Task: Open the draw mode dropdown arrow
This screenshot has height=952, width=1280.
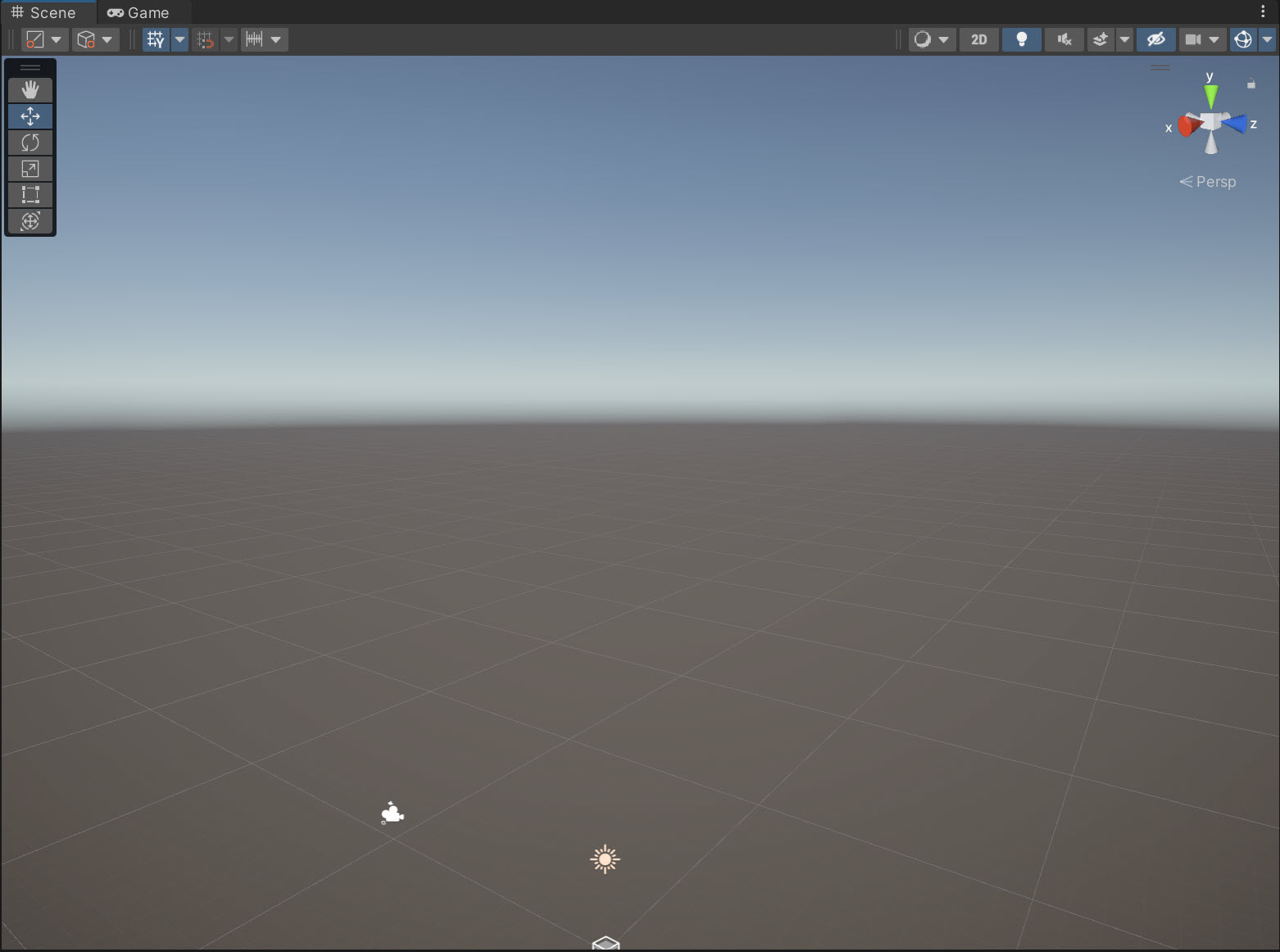Action: pos(944,39)
